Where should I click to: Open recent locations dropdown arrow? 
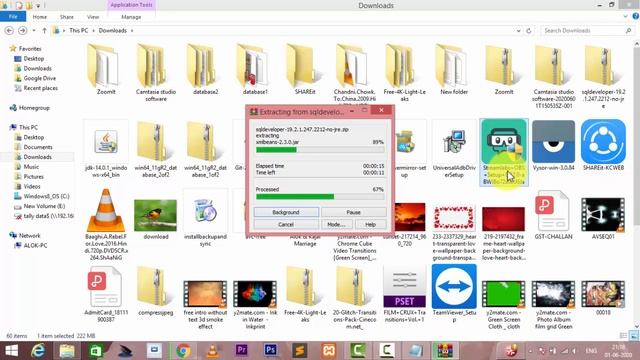[x=33, y=31]
